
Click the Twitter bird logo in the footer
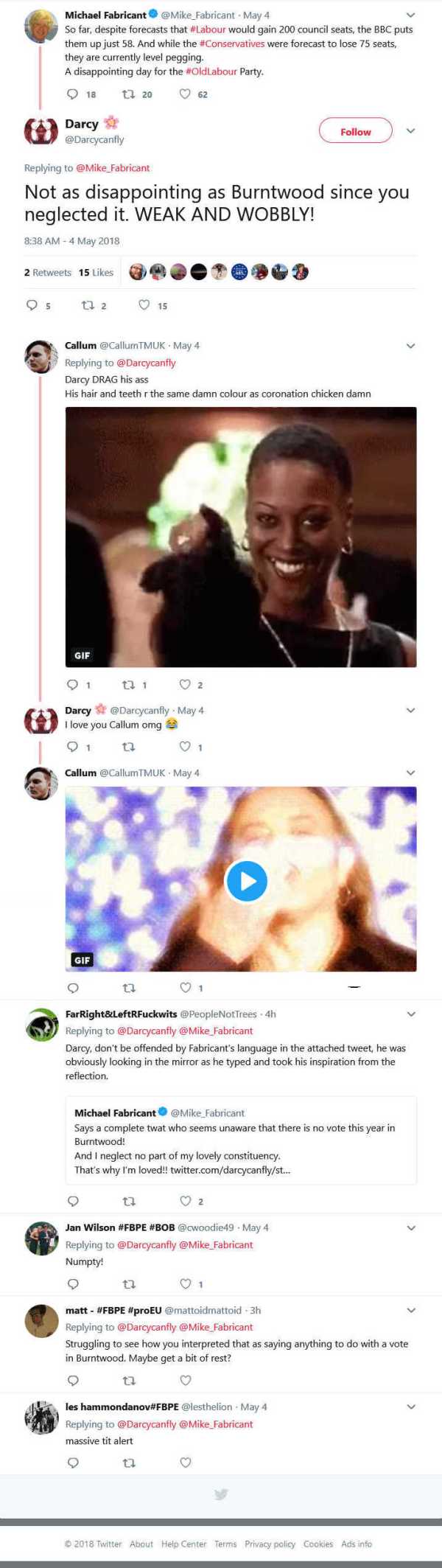(221, 1494)
